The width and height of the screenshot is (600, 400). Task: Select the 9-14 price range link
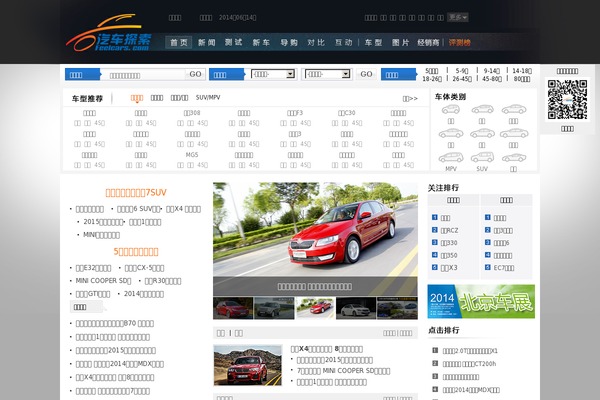(492, 71)
